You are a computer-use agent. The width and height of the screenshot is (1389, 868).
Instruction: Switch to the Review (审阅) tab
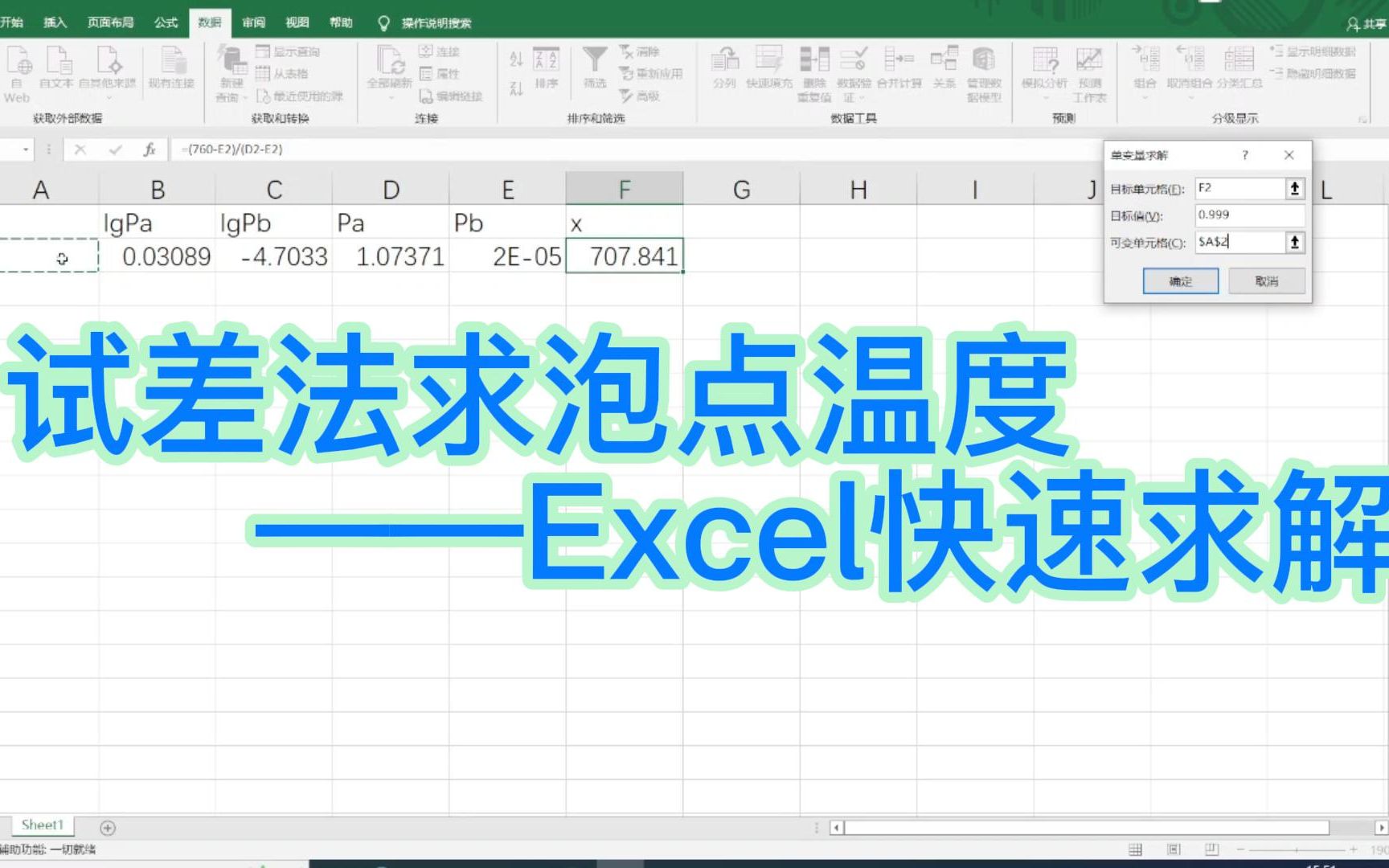point(253,23)
